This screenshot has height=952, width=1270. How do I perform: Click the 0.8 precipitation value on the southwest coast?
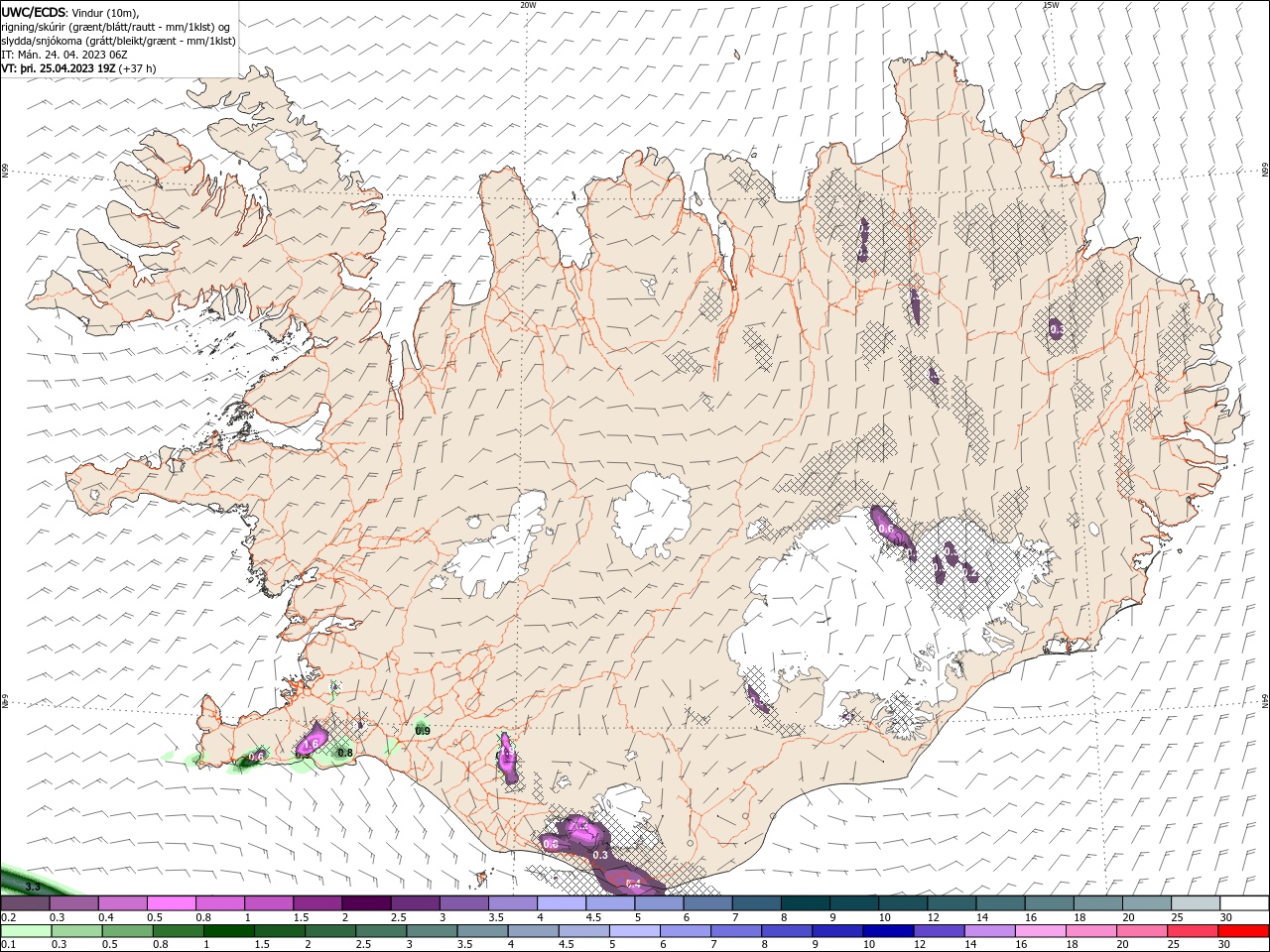pos(345,753)
